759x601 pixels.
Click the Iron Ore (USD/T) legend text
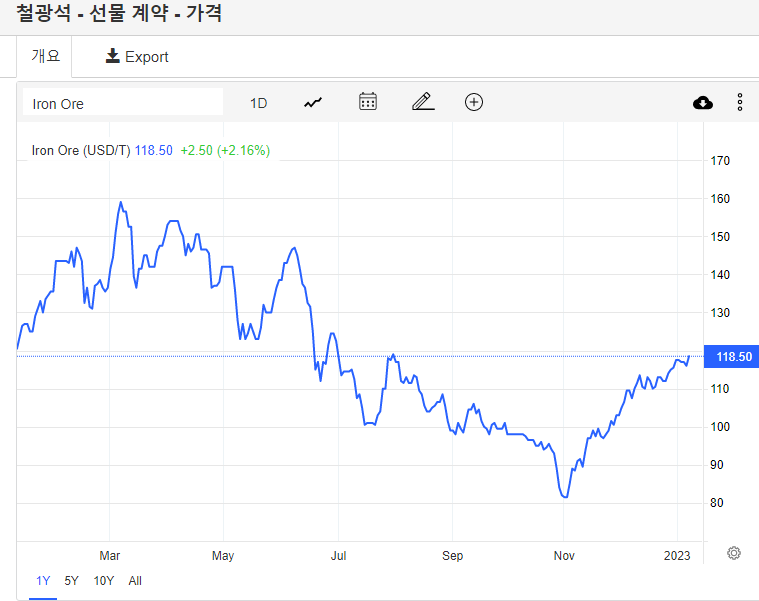tap(81, 150)
